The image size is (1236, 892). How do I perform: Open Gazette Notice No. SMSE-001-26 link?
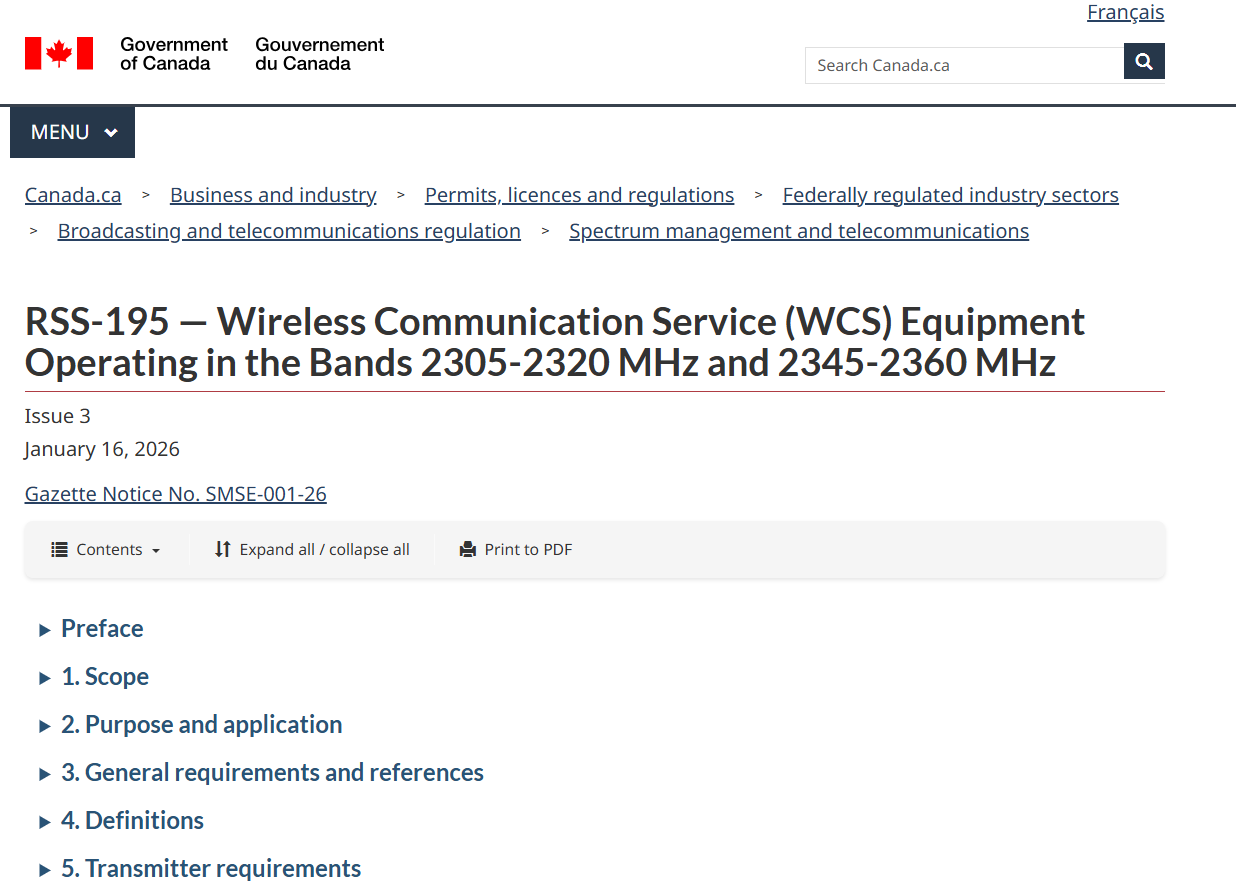[x=176, y=494]
